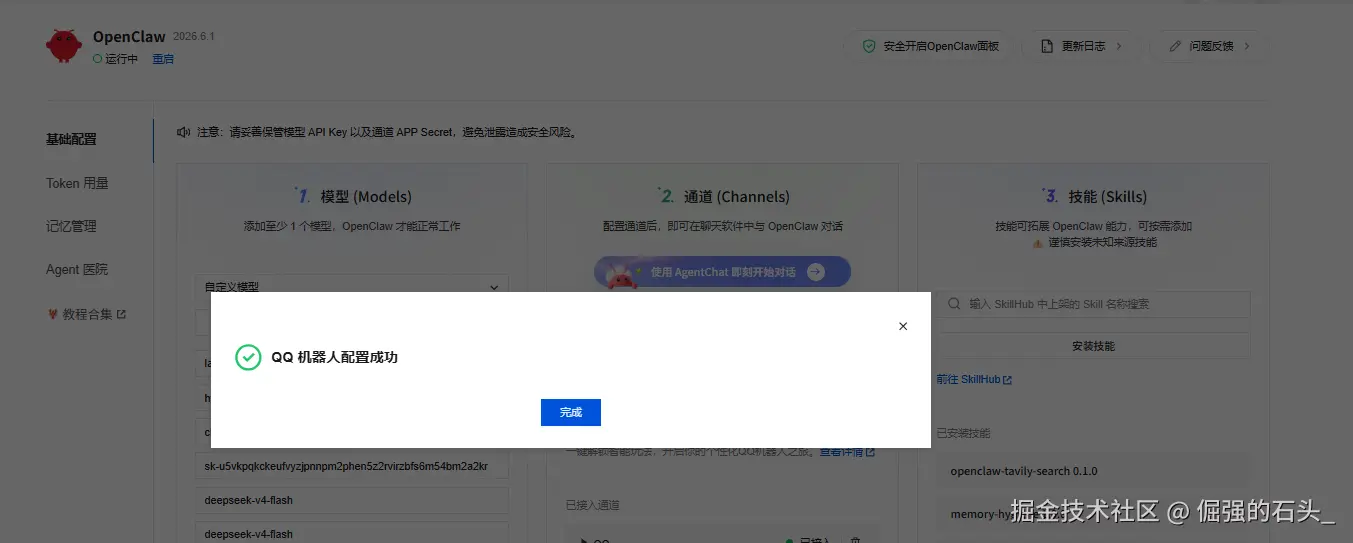1353x543 pixels.
Task: Go to the Agent 医院 tab
Action: point(77,269)
